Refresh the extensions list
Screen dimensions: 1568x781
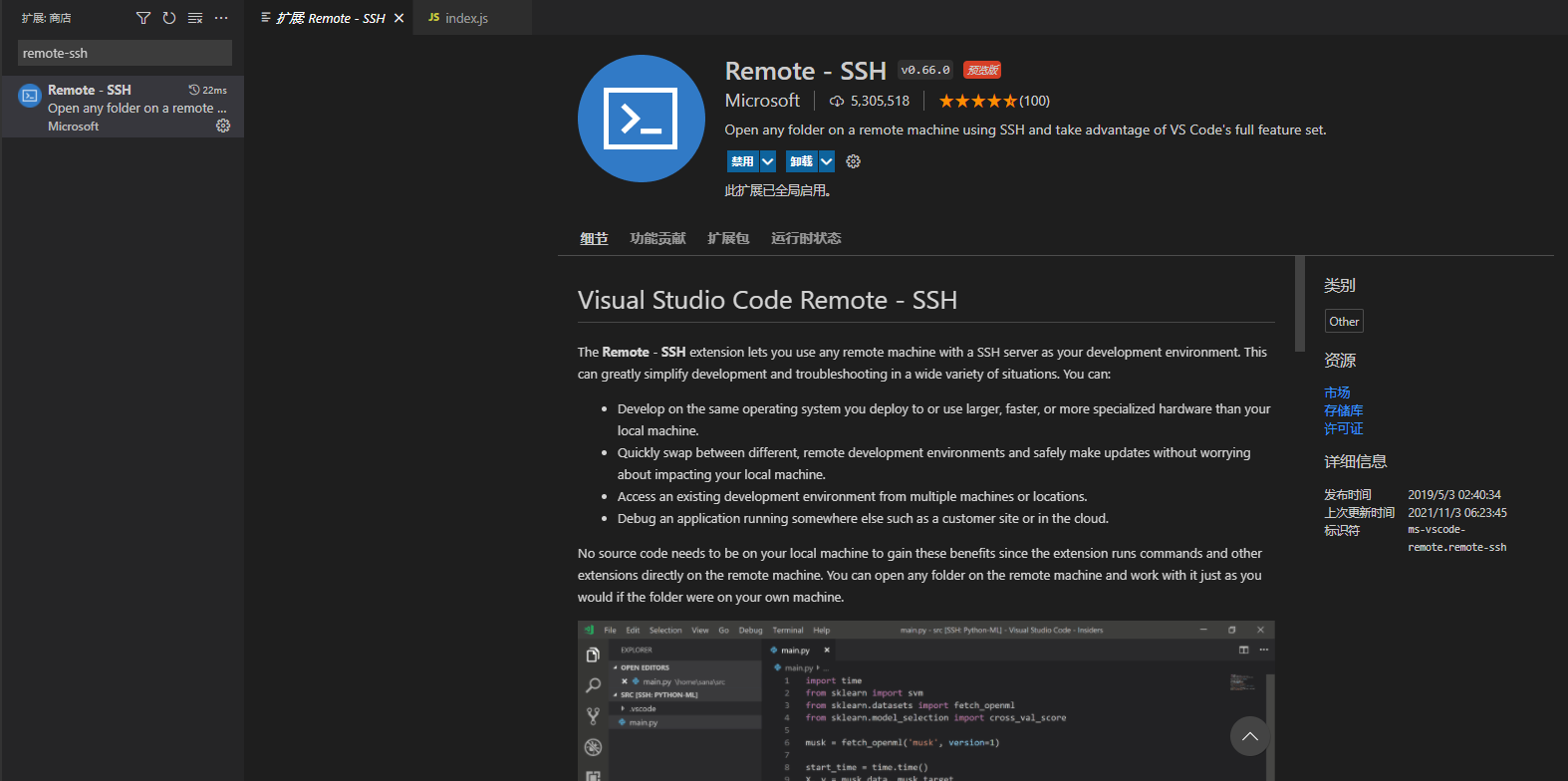(169, 18)
